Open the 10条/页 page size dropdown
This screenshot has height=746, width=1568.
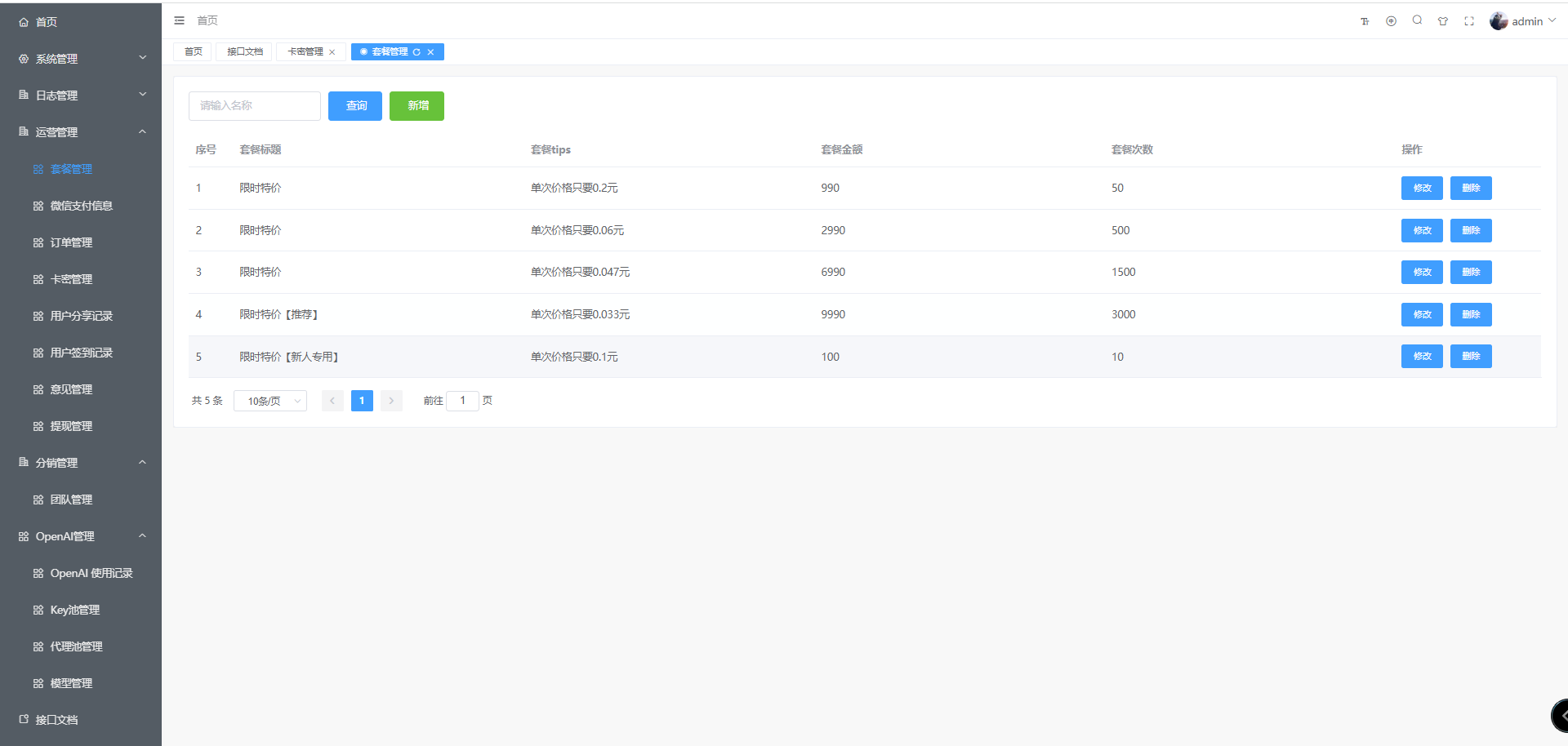click(x=269, y=401)
